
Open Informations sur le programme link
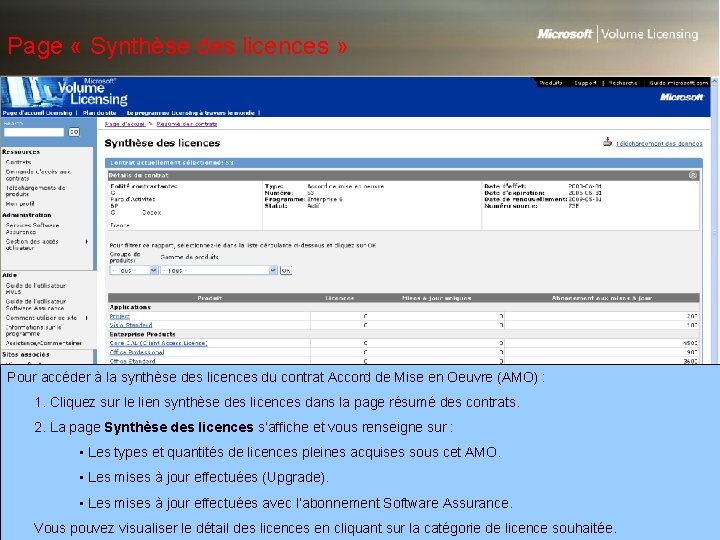tap(34, 331)
